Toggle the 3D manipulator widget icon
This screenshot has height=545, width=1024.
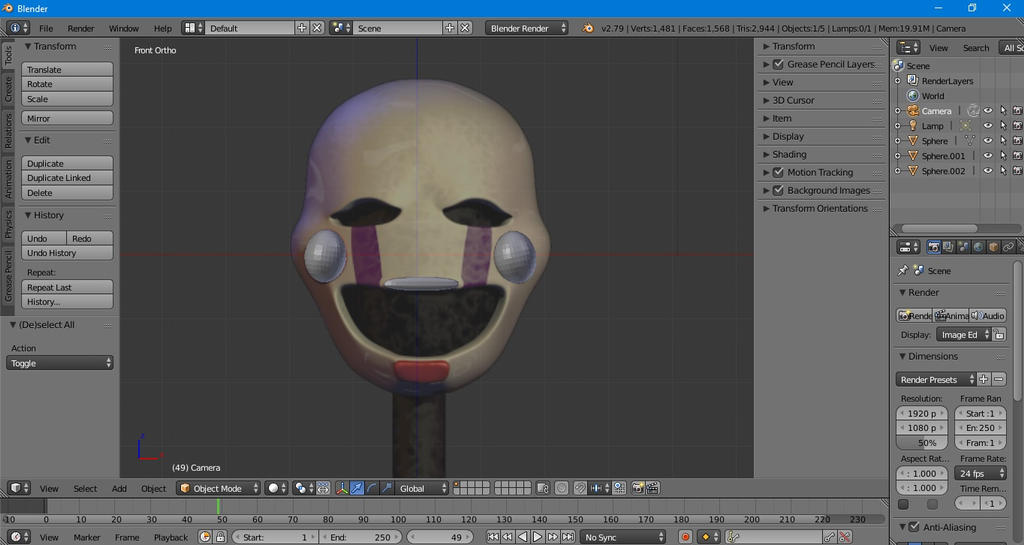pyautogui.click(x=342, y=488)
